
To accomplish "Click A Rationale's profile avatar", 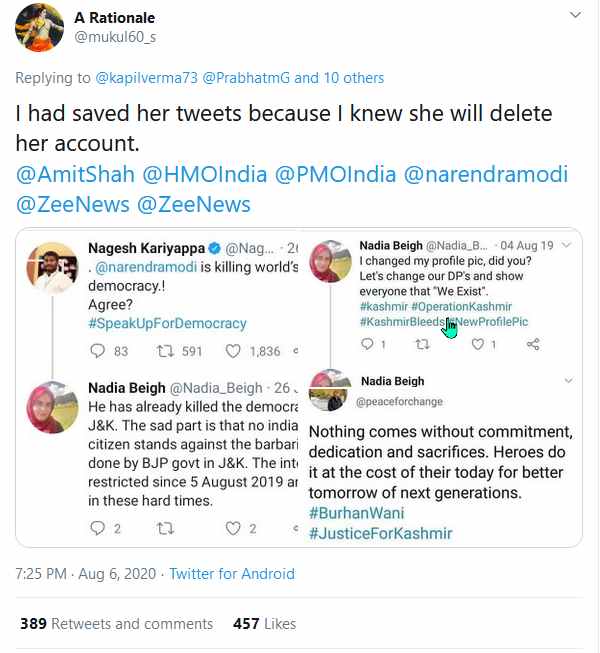I will (x=38, y=27).
